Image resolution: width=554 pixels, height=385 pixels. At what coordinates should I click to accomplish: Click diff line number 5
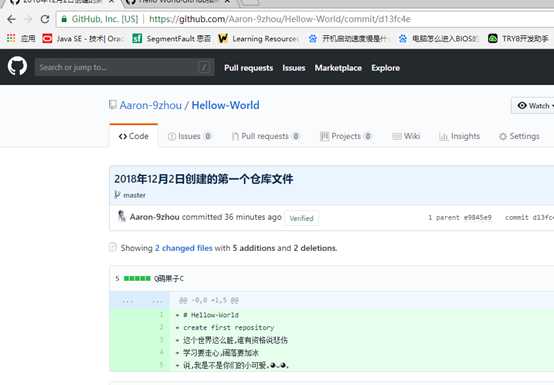(x=161, y=365)
